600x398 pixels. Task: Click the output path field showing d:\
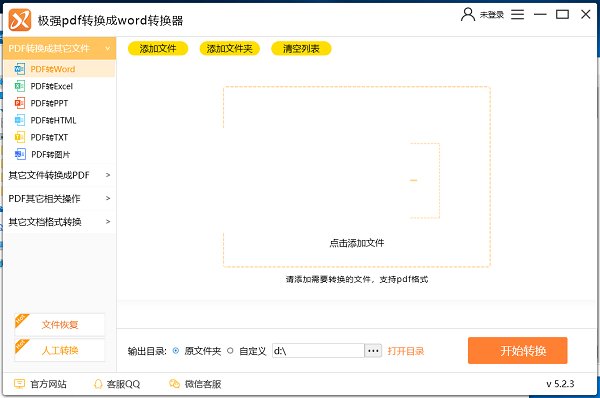point(318,351)
